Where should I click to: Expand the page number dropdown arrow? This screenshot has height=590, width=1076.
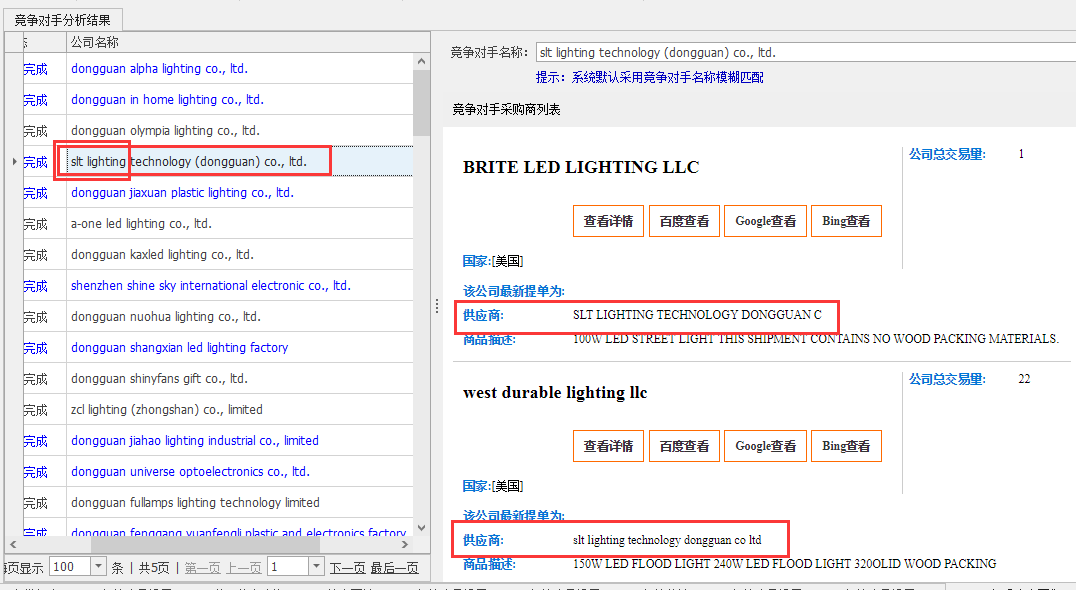[x=316, y=567]
